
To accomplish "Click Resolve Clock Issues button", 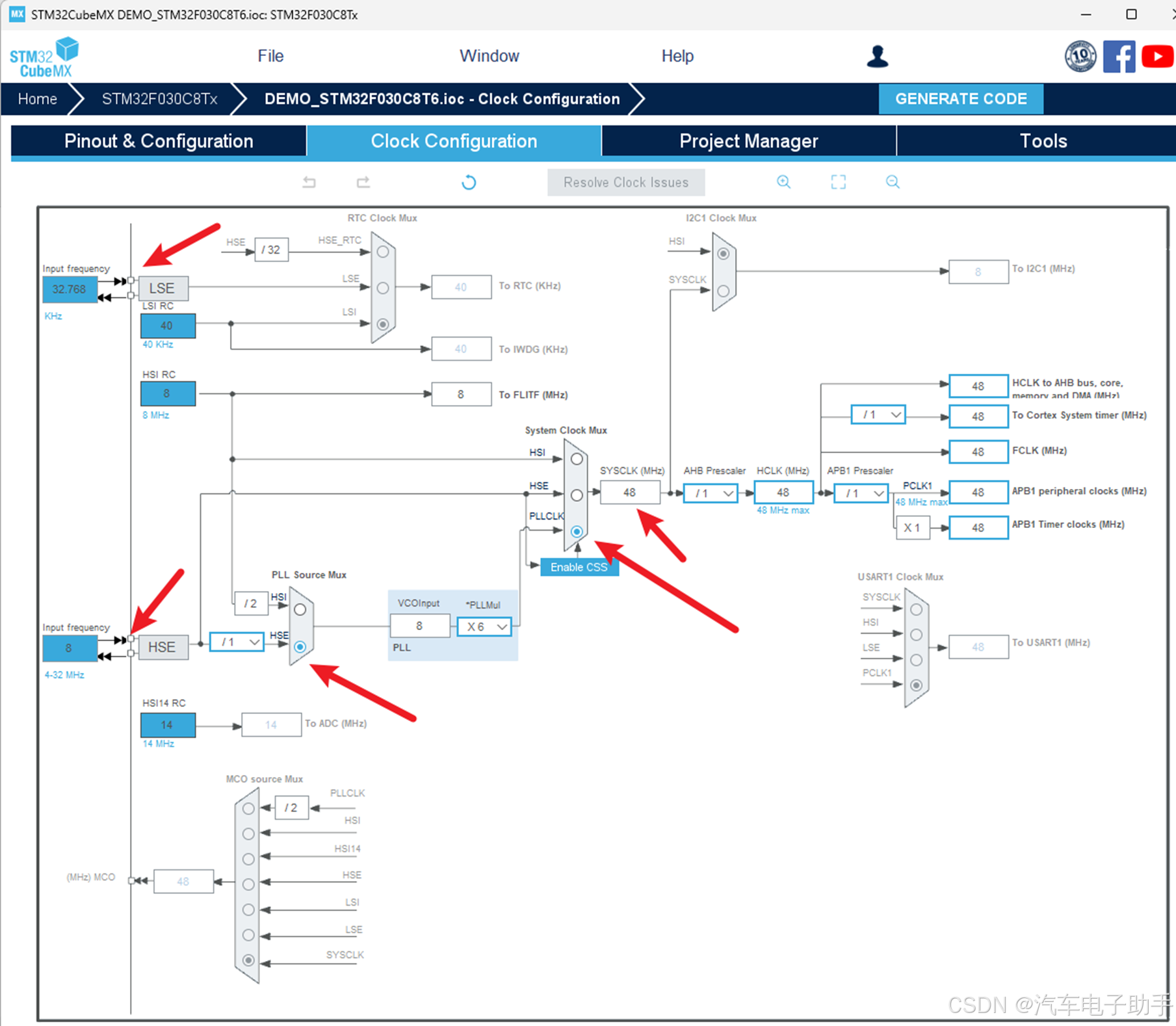I will [626, 182].
